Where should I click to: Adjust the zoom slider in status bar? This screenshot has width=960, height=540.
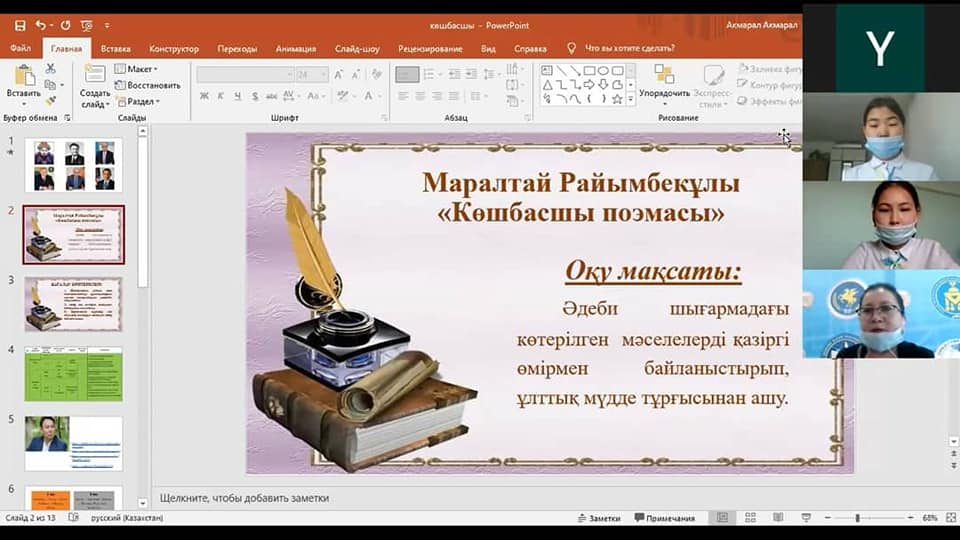pos(858,518)
